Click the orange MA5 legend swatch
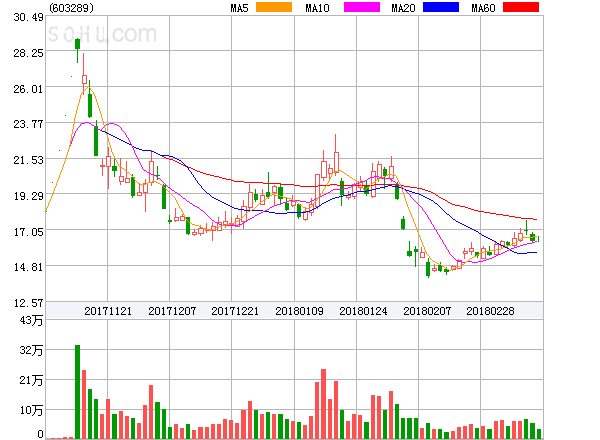600x440 pixels. (274, 7)
